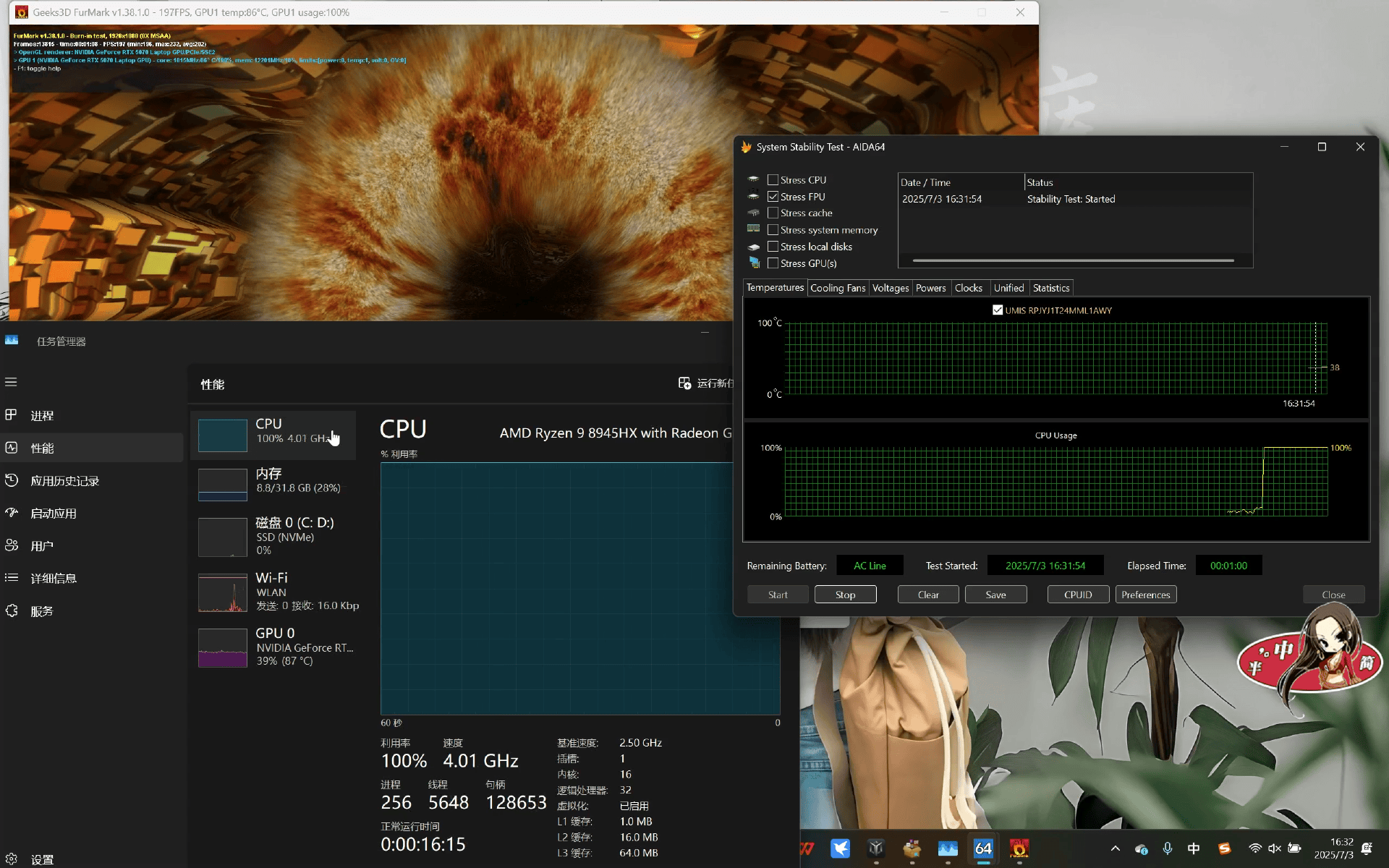1389x868 pixels.
Task: Toggle the UMIS RPJYJ1T24MML1AWY temperature checkbox
Action: (x=998, y=310)
